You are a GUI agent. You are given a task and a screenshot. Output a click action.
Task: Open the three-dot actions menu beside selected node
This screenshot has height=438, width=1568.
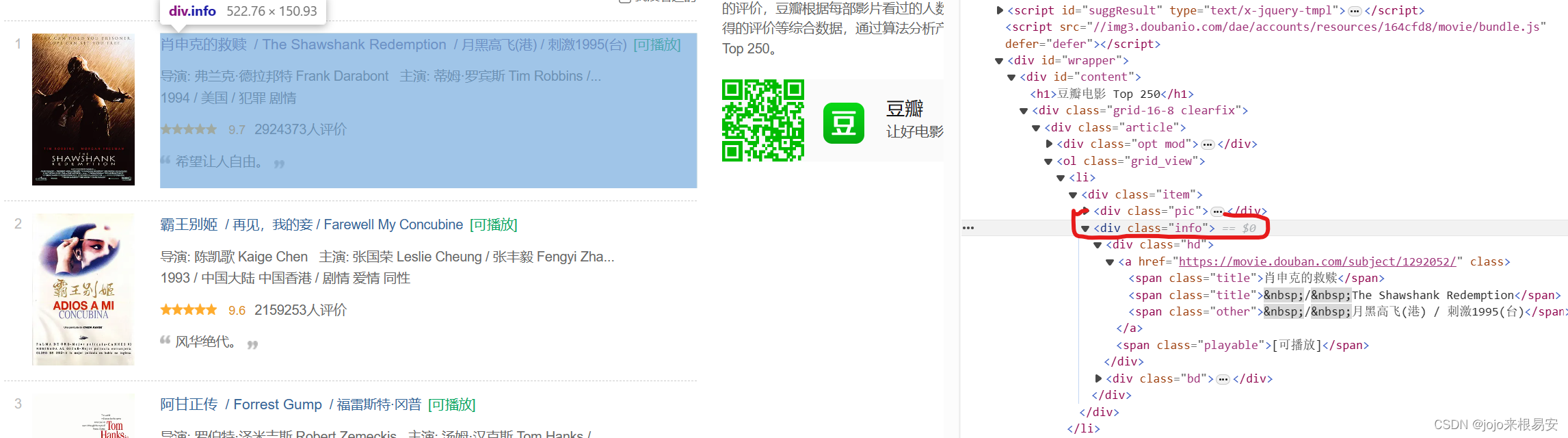(x=968, y=228)
